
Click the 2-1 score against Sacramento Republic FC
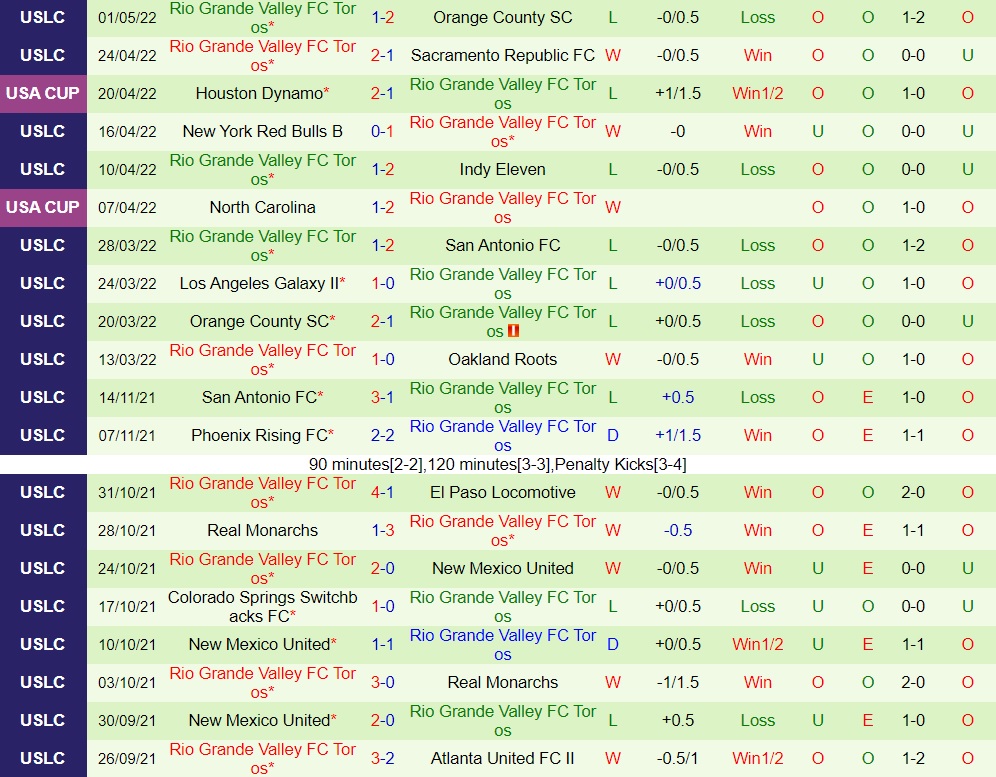(x=382, y=55)
